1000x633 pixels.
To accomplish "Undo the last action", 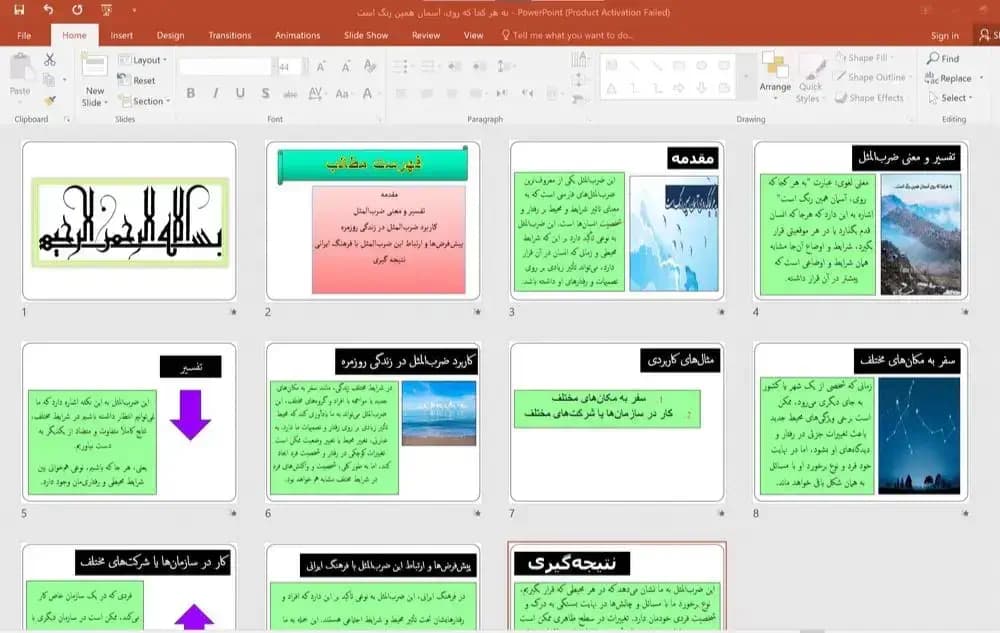I will coord(48,10).
